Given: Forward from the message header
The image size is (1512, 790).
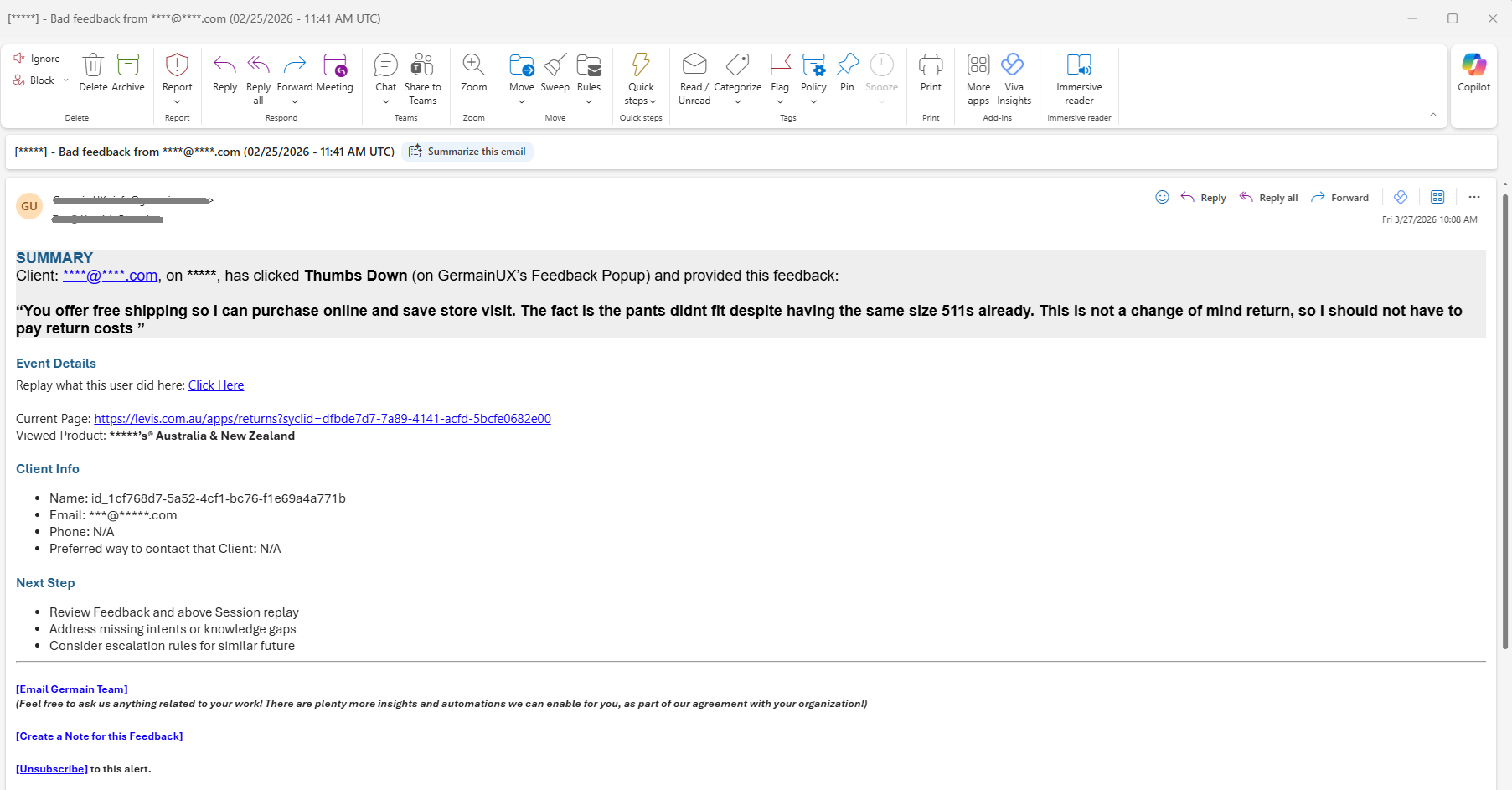Looking at the screenshot, I should click(1339, 198).
